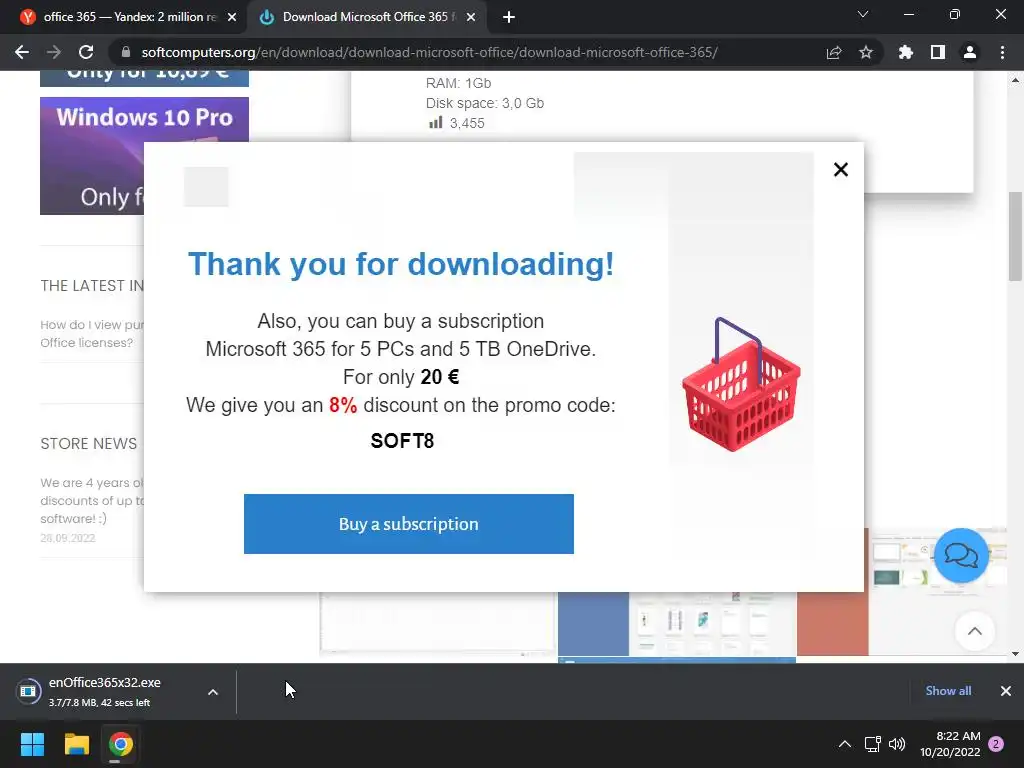
Task: Click the network icon in system tray
Action: (x=872, y=744)
